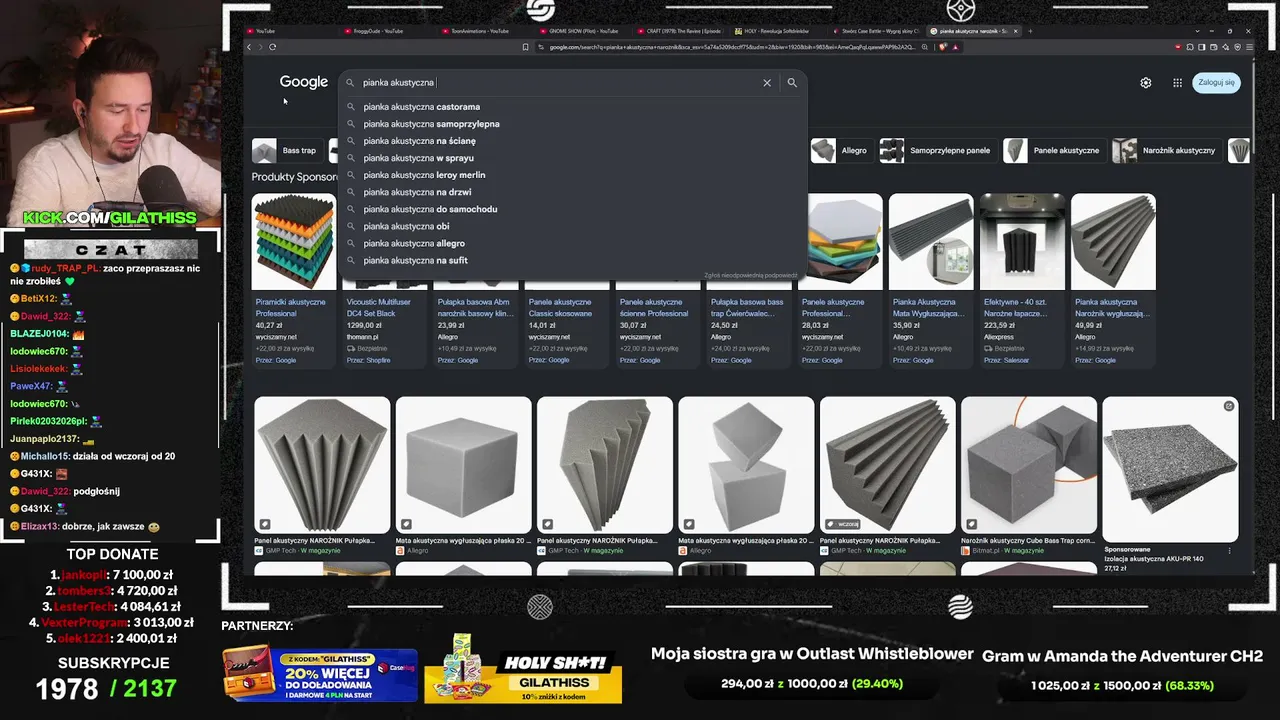1280x720 pixels.
Task: Select the 'Narożnik akustyczny' filter chip
Action: coord(1165,151)
